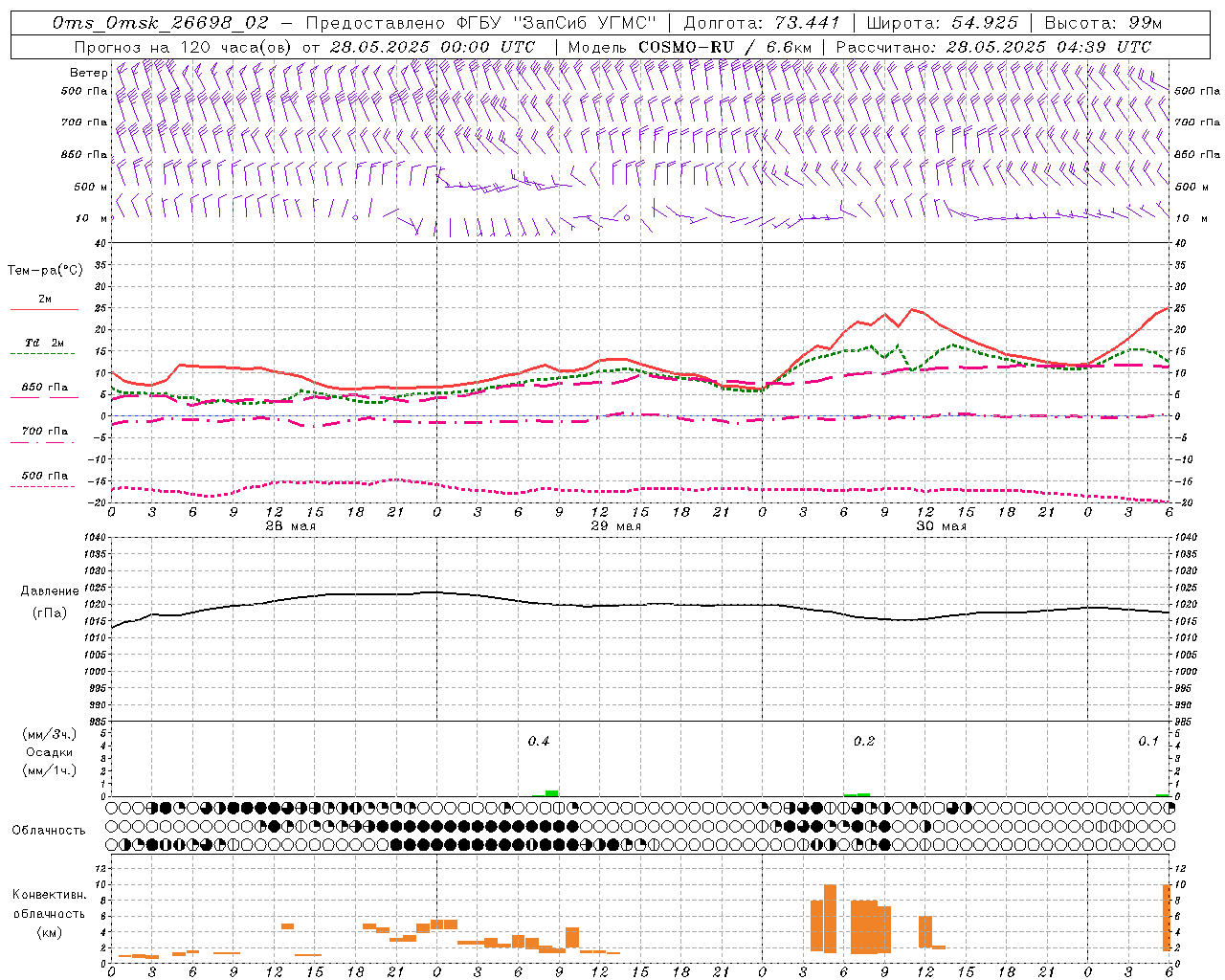This screenshot has height=980, width=1225.
Task: Click the Осадки precipitation label
Action: 50,752
